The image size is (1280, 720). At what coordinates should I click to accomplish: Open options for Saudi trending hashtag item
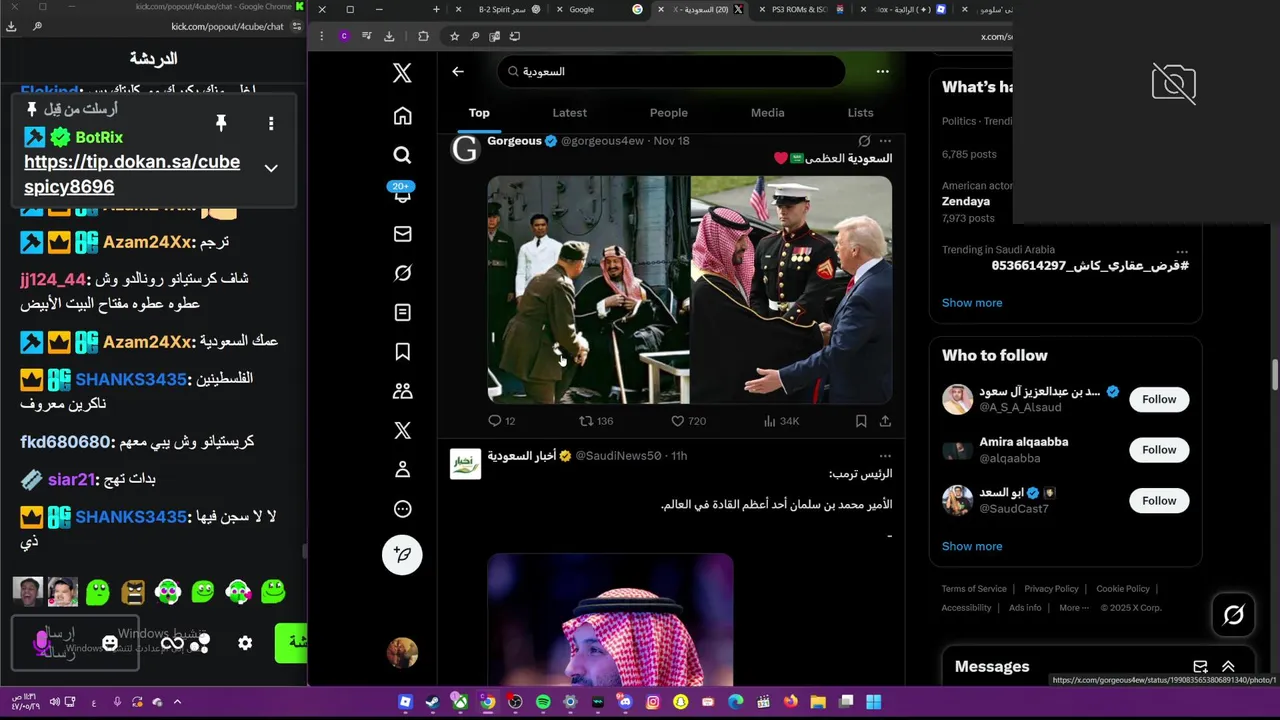[1182, 251]
